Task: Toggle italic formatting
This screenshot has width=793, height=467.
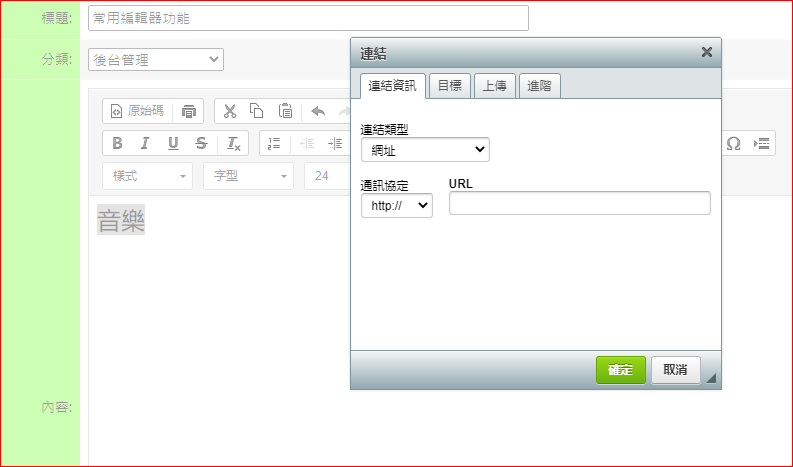Action: 145,143
